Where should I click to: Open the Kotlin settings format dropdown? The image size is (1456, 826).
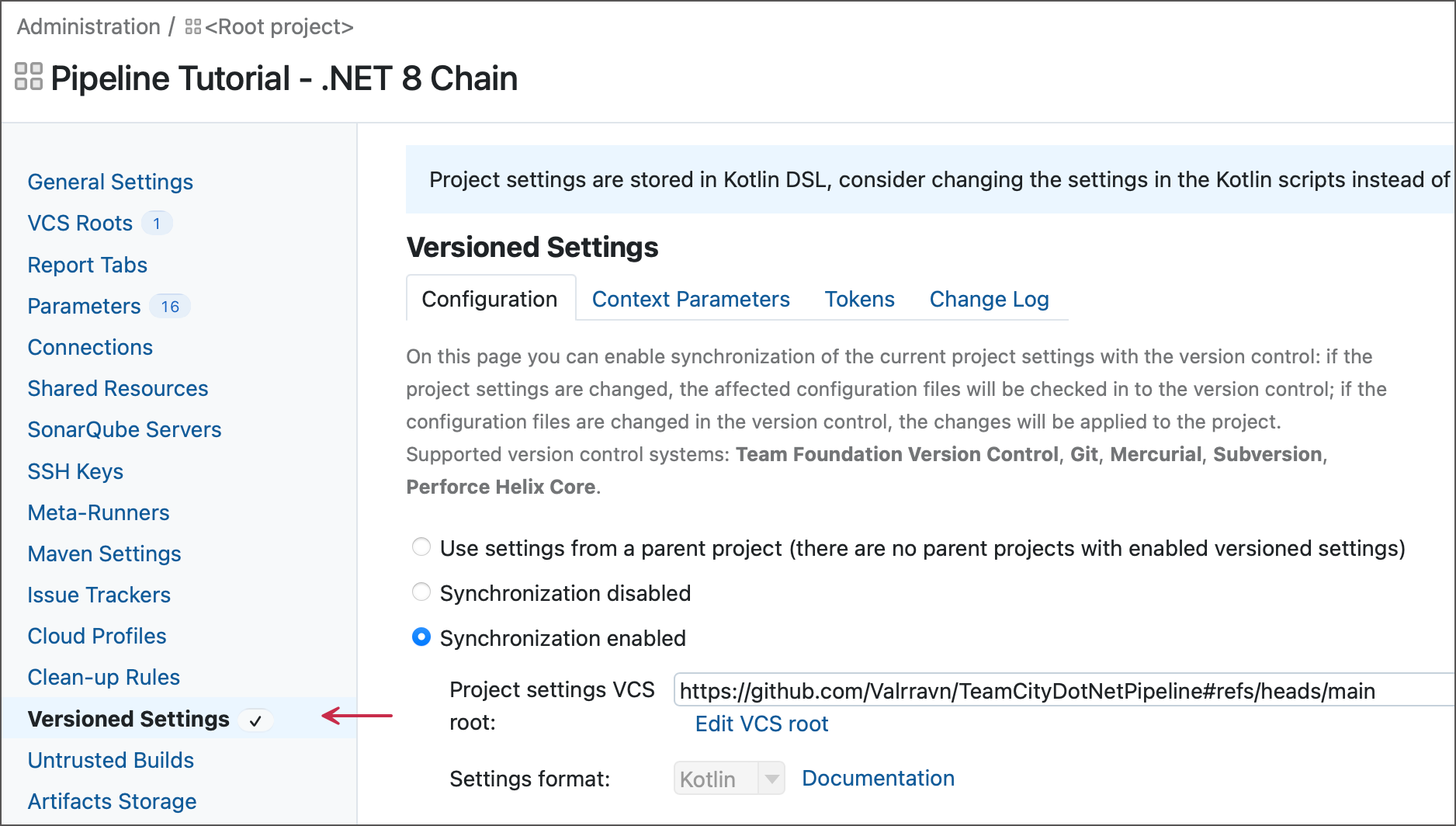click(771, 778)
